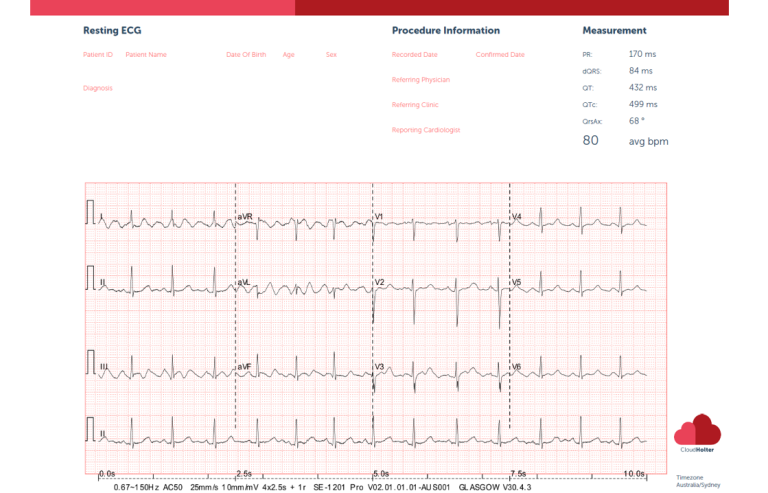The image size is (768, 493).
Task: Click the Date Of Birth field label
Action: (x=246, y=55)
